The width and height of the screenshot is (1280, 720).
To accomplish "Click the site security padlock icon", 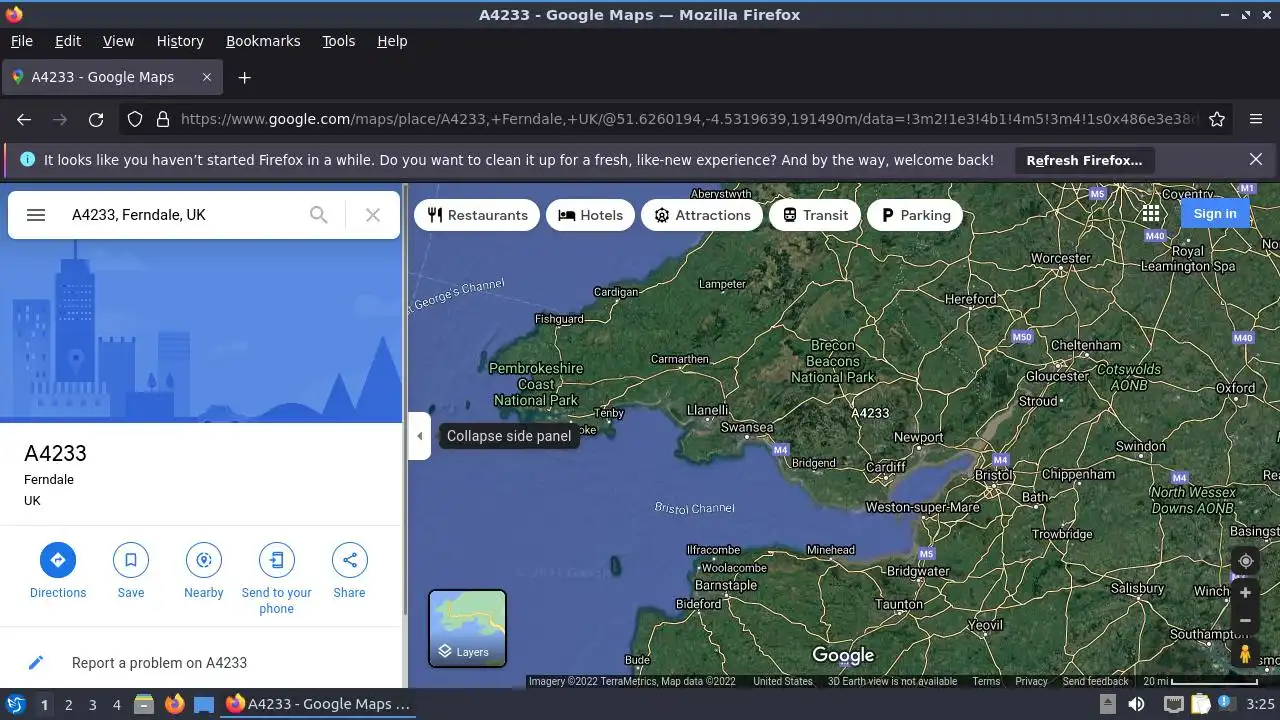I will 163,119.
